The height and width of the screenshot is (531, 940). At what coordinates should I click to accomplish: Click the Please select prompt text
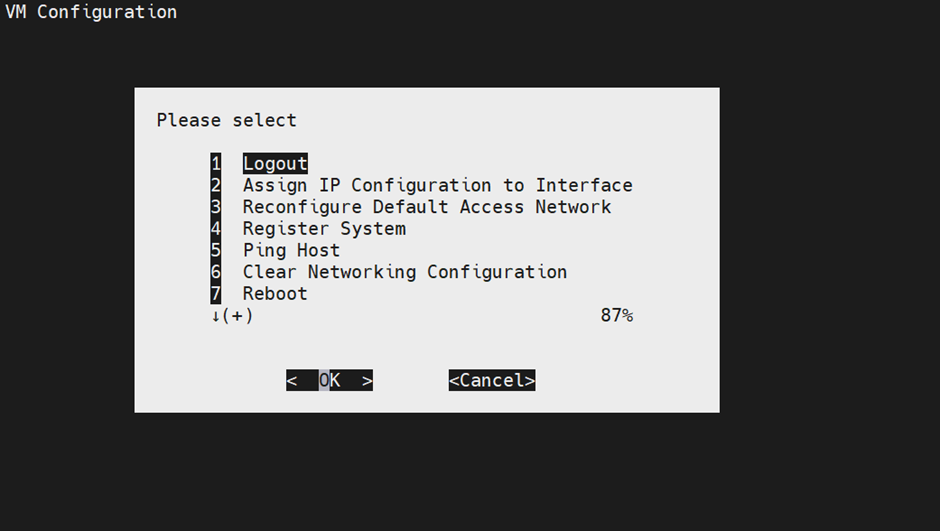tap(226, 120)
